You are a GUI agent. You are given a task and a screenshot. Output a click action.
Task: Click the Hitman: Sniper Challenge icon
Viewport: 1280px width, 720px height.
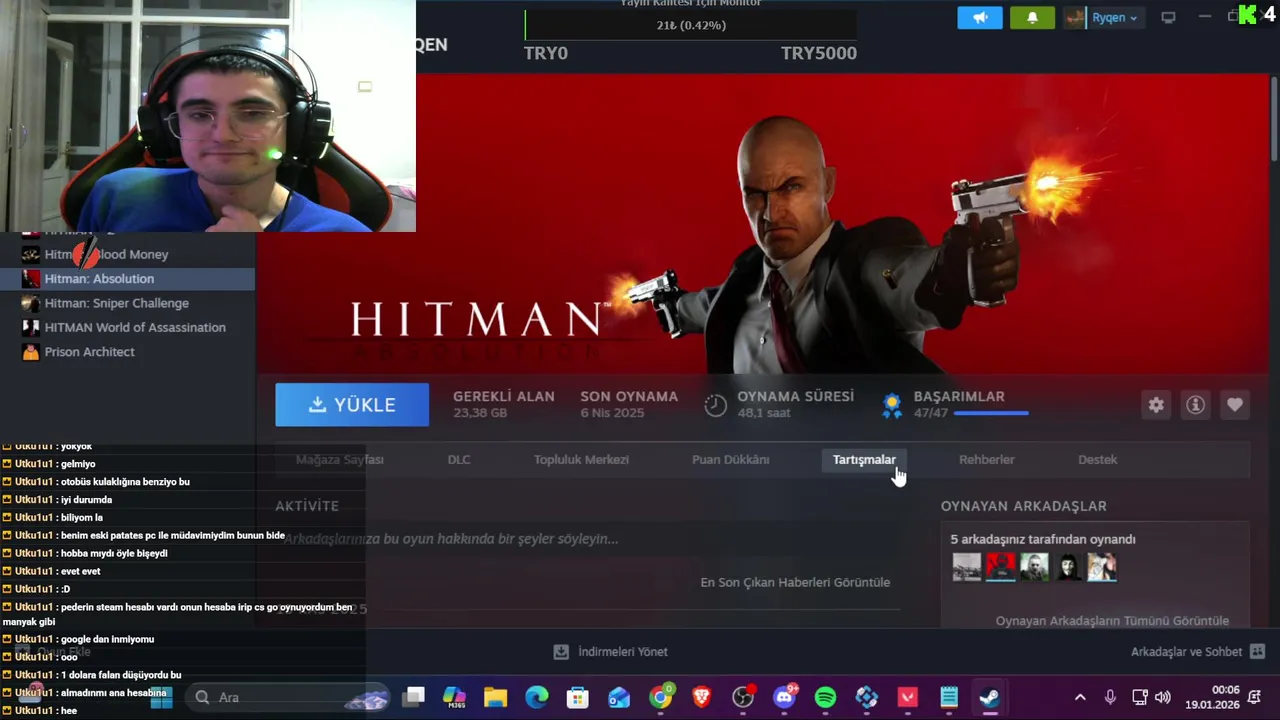point(31,303)
